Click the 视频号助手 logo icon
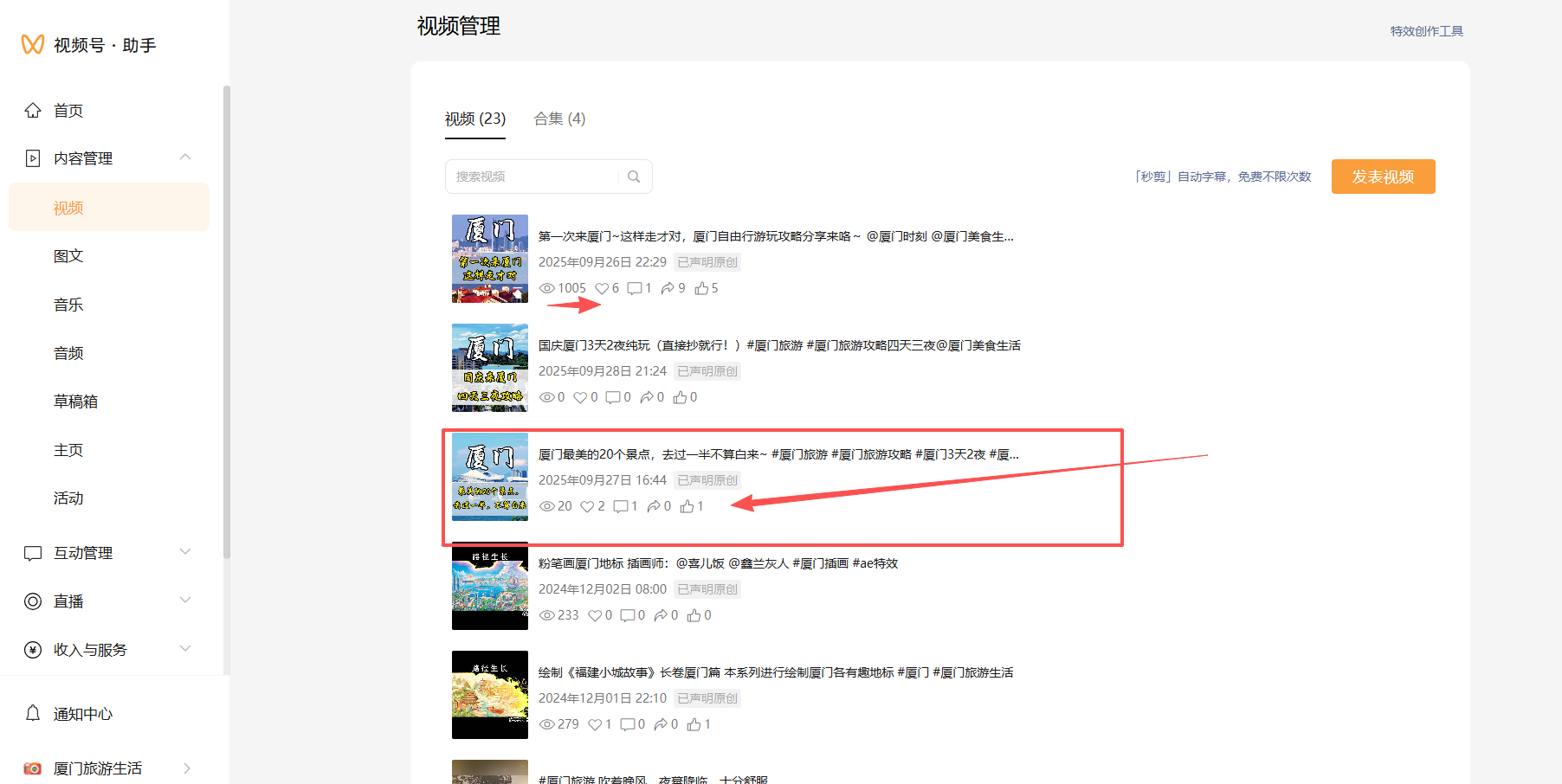 pyautogui.click(x=33, y=44)
